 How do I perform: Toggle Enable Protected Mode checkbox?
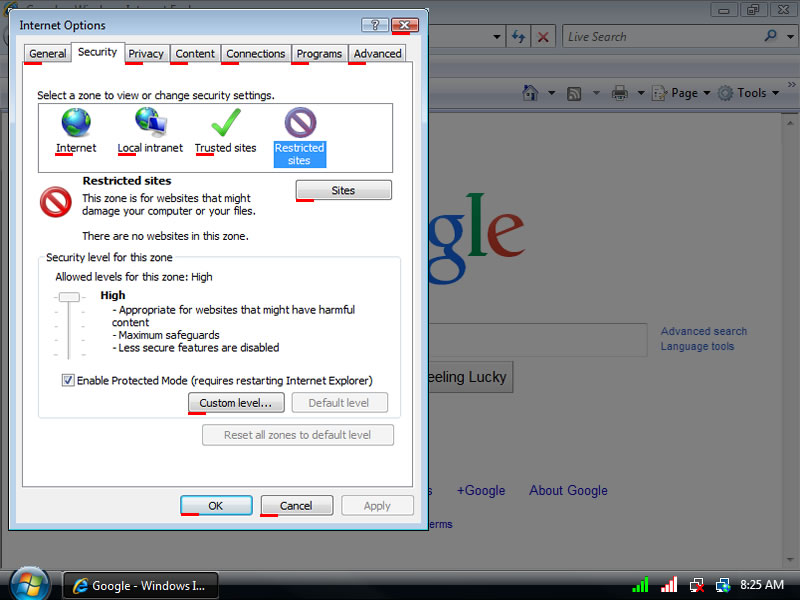pyautogui.click(x=68, y=380)
